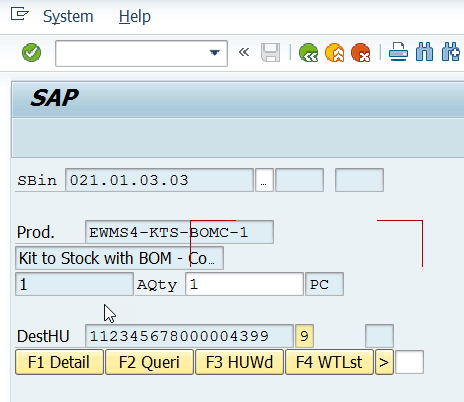This screenshot has height=402, width=464.
Task: Click the AQty input field
Action: pyautogui.click(x=244, y=284)
